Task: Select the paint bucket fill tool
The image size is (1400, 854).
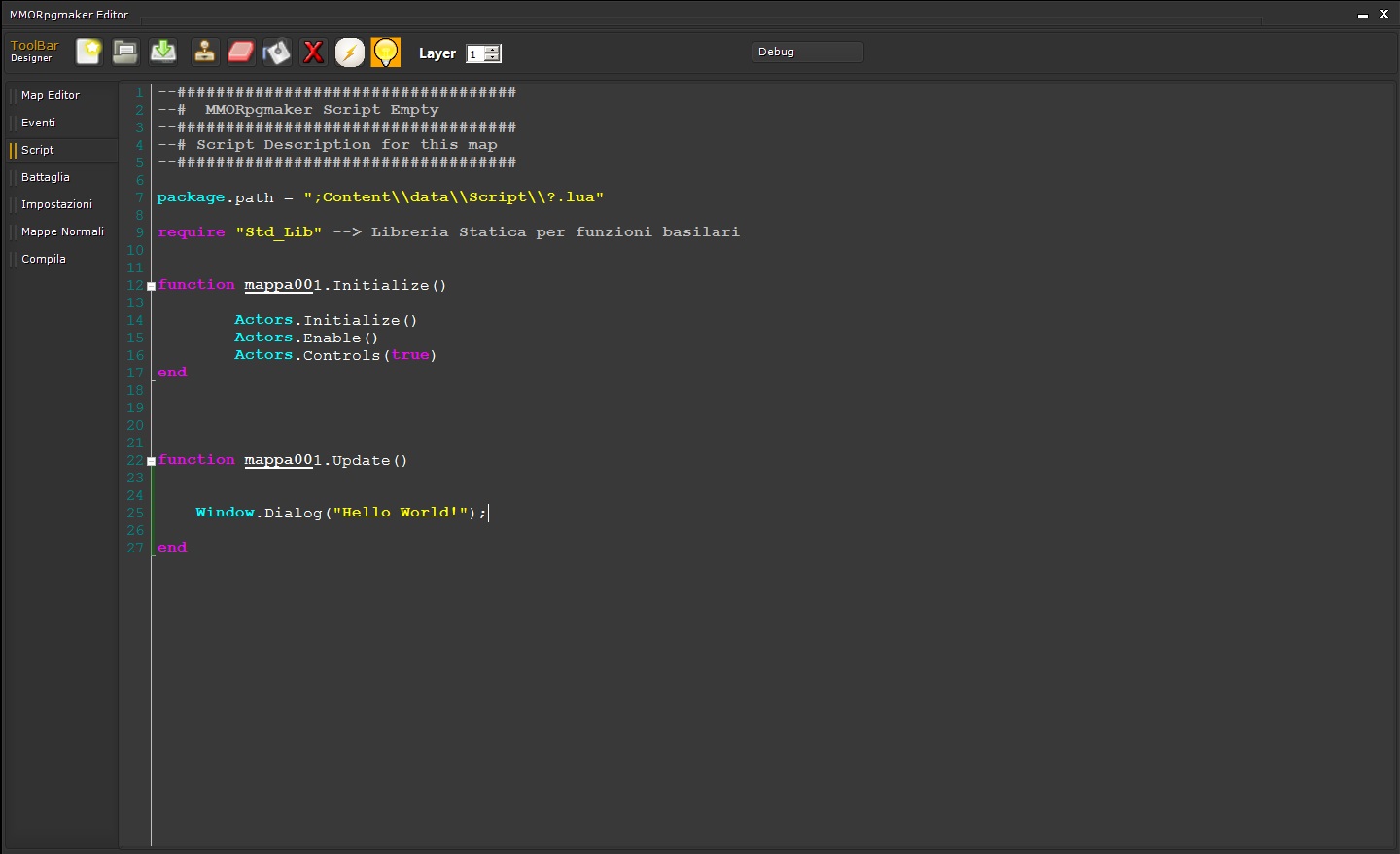Action: pyautogui.click(x=277, y=52)
